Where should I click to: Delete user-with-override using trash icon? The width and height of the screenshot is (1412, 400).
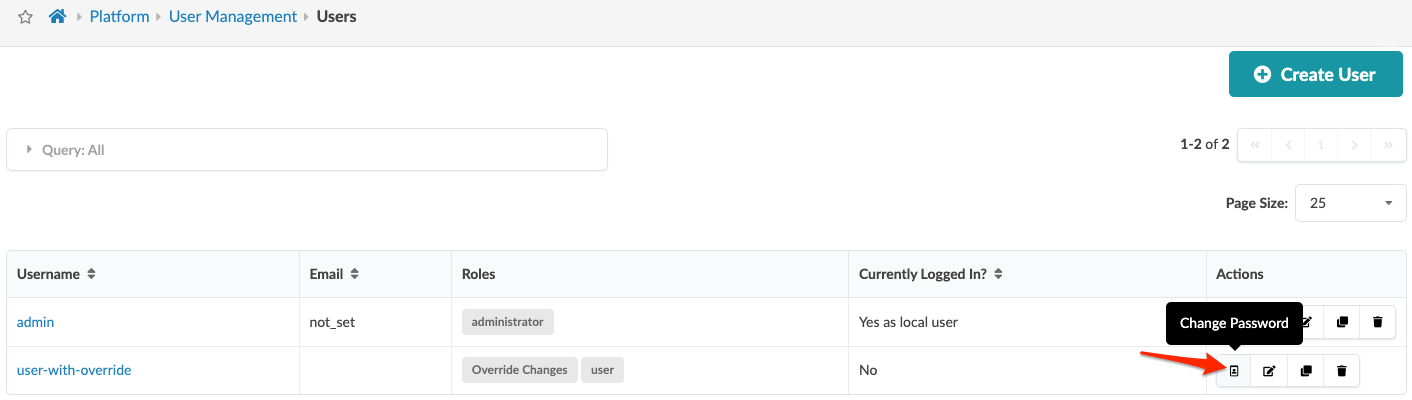point(1341,371)
